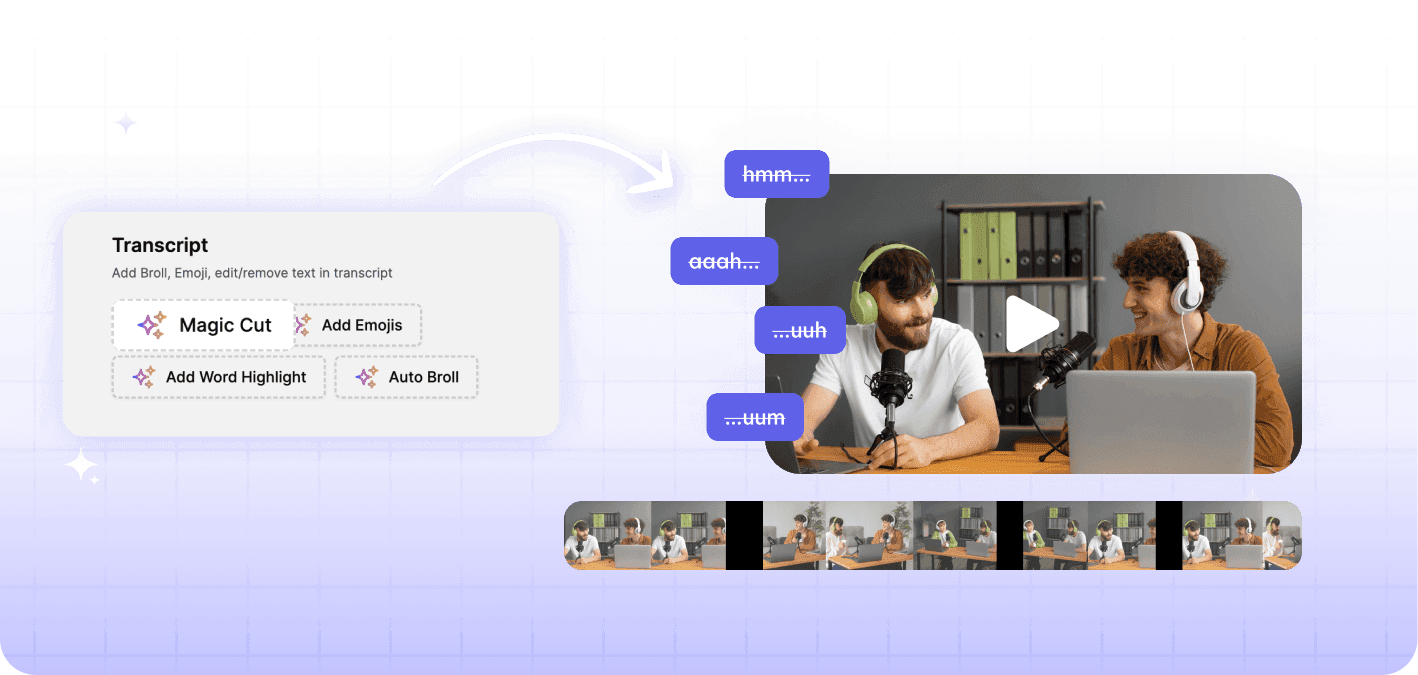
Task: Choose Add Word Highlight
Action: [219, 377]
